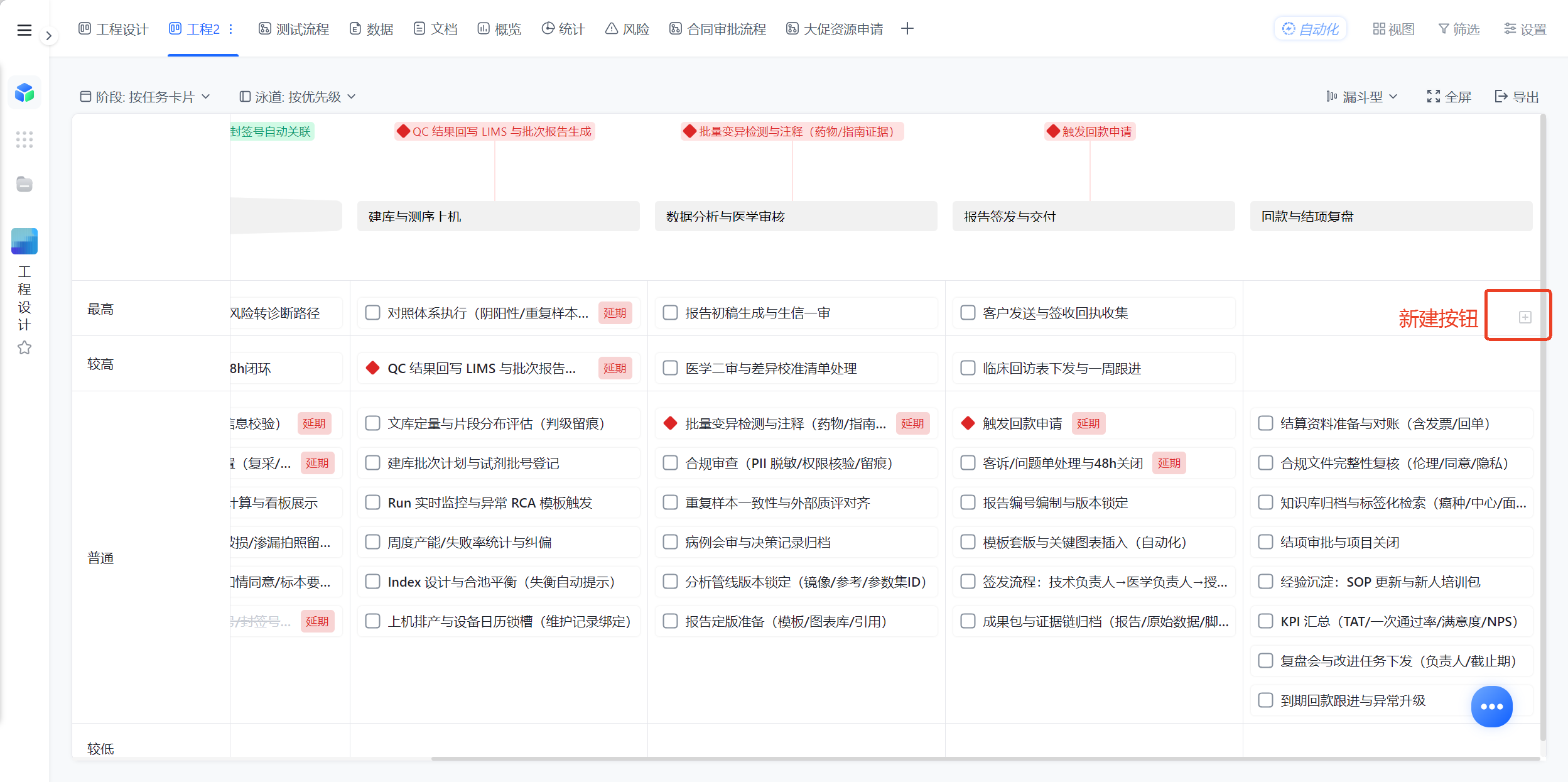Add a new tab with plus icon
The image size is (1568, 782).
[907, 29]
